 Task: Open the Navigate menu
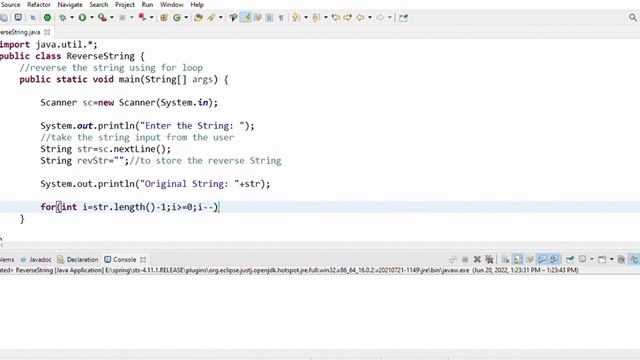pyautogui.click(x=70, y=4)
